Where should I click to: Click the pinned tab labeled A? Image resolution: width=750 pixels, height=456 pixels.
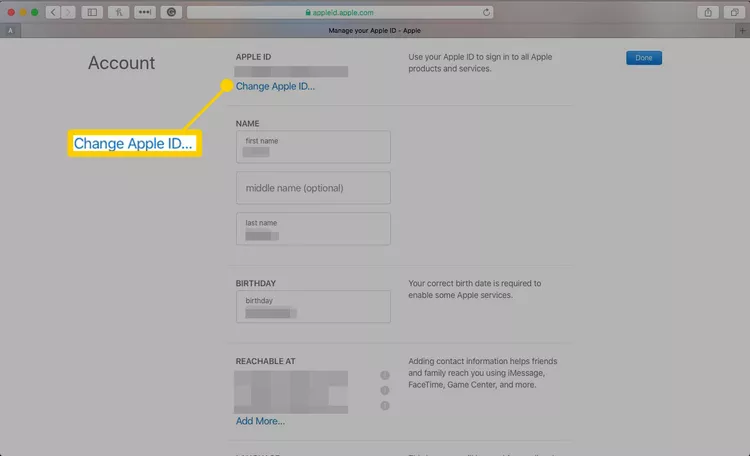[x=11, y=31]
